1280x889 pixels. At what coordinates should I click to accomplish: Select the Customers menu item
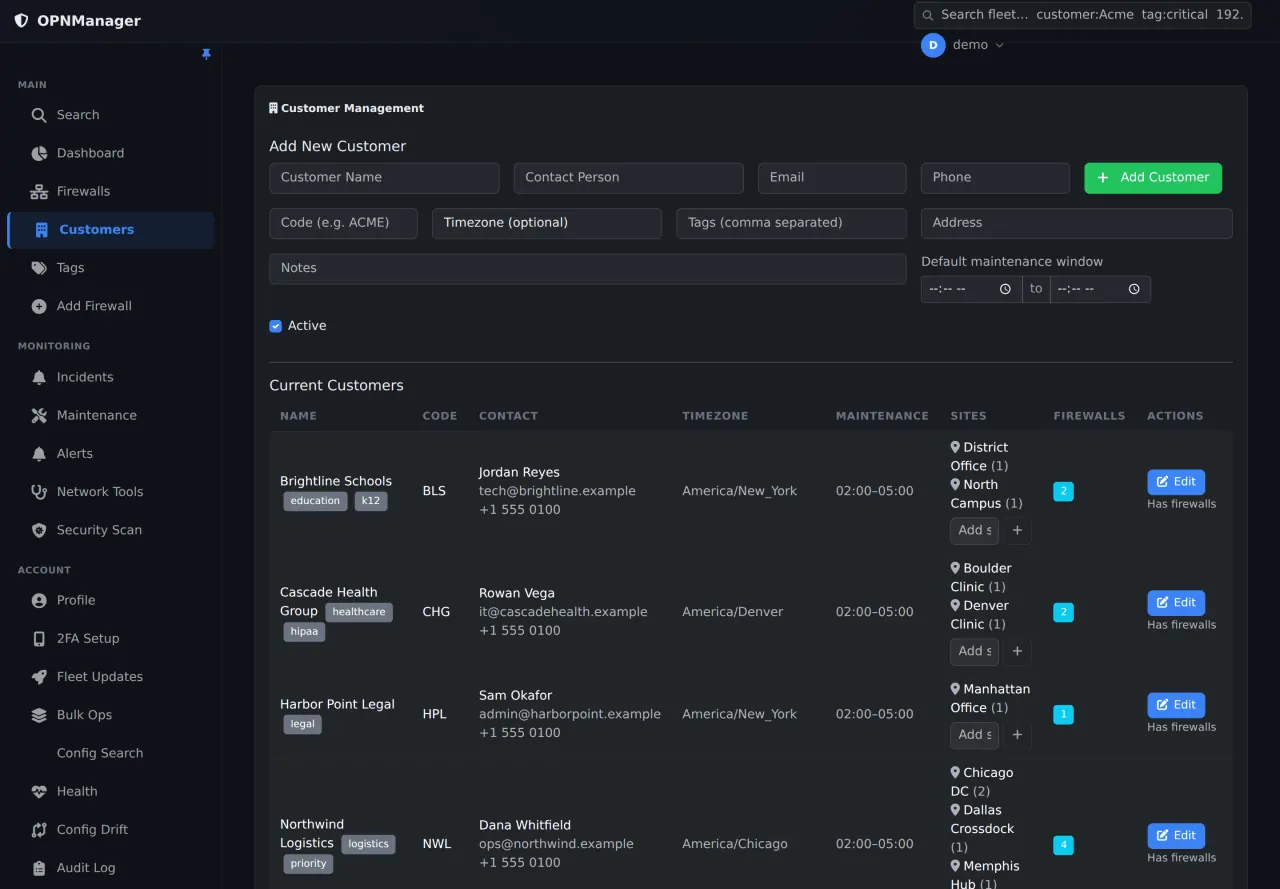click(110, 230)
